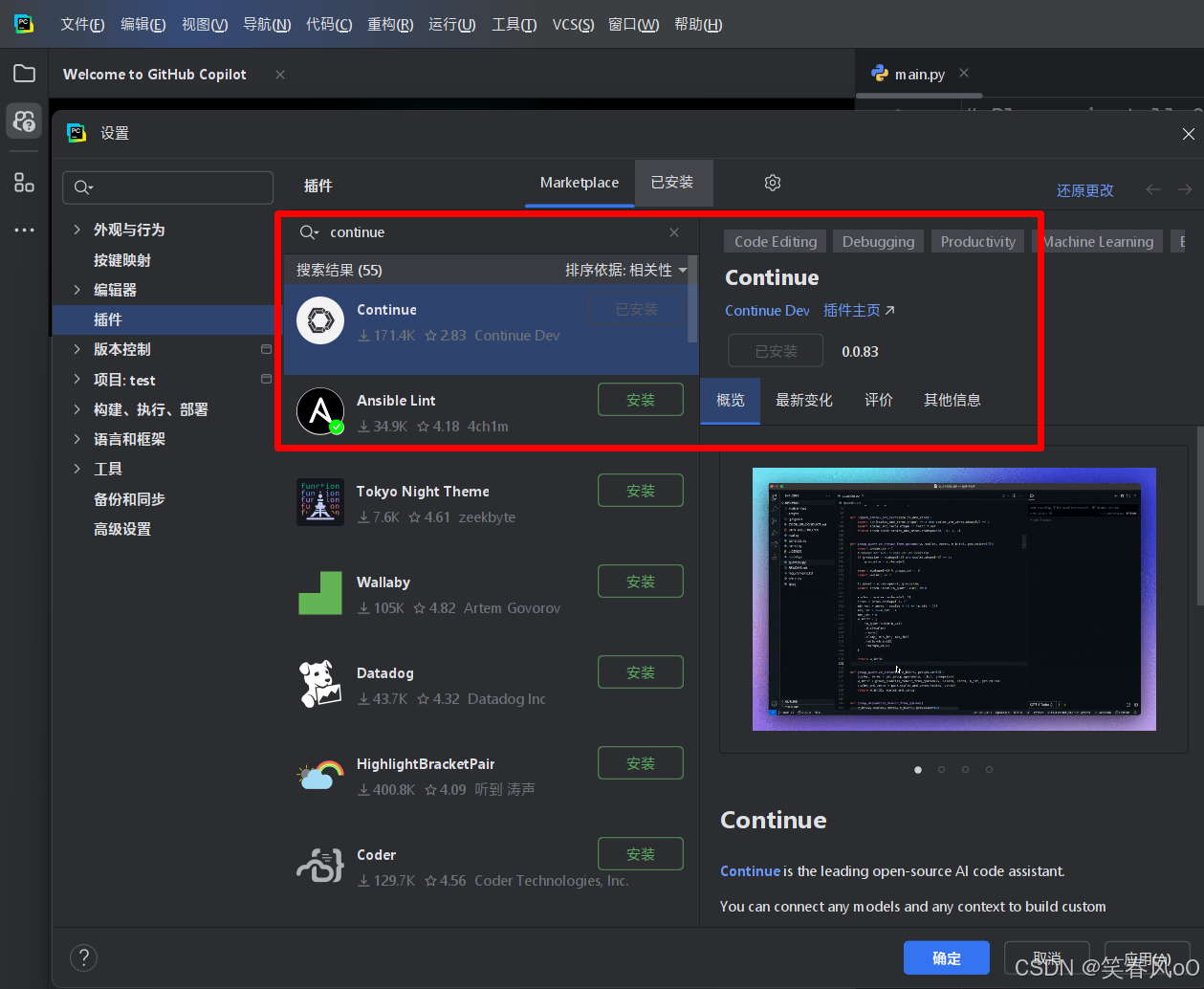Click the Code Editing tag
Viewport: 1204px width, 989px height.
pos(776,242)
